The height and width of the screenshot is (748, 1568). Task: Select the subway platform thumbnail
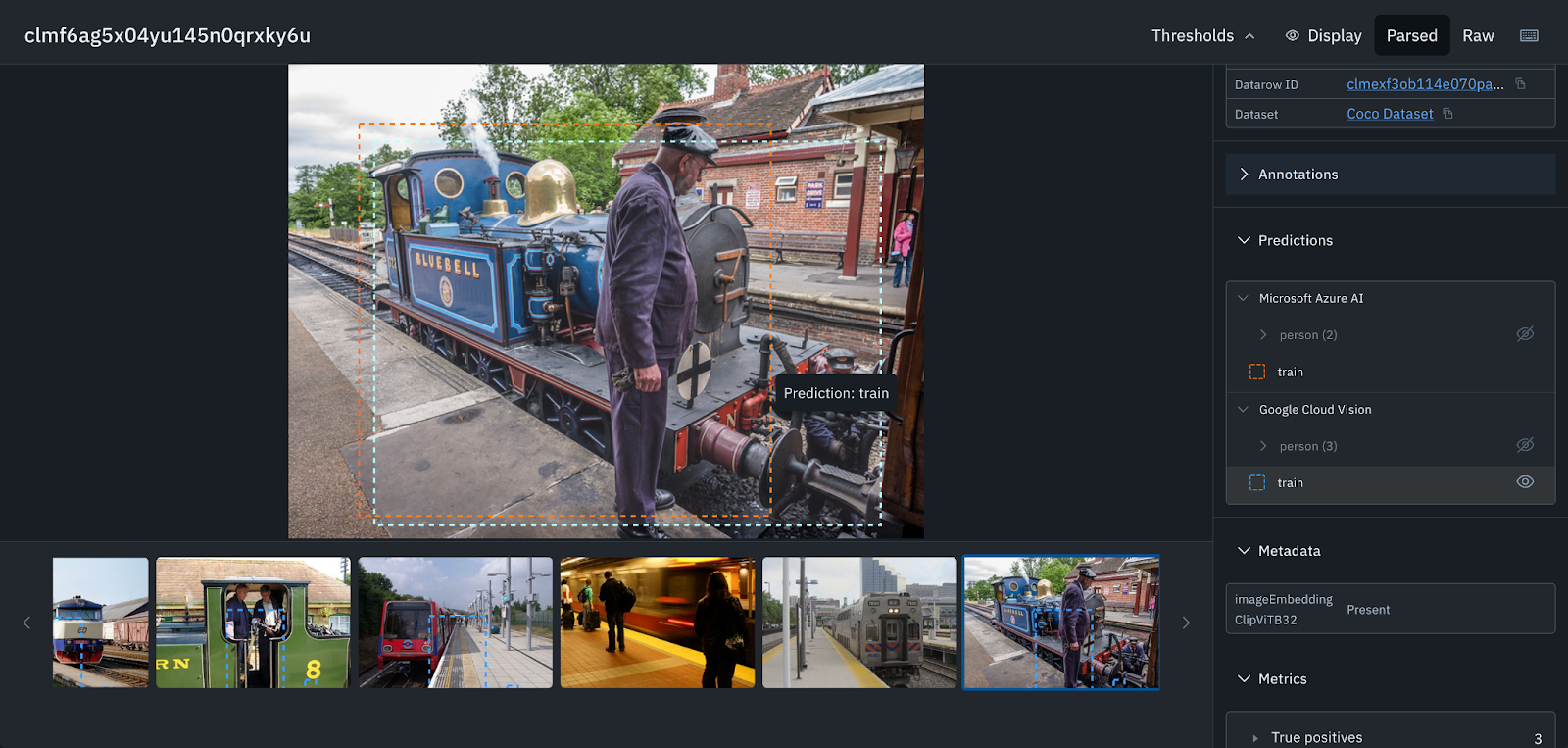pos(658,623)
